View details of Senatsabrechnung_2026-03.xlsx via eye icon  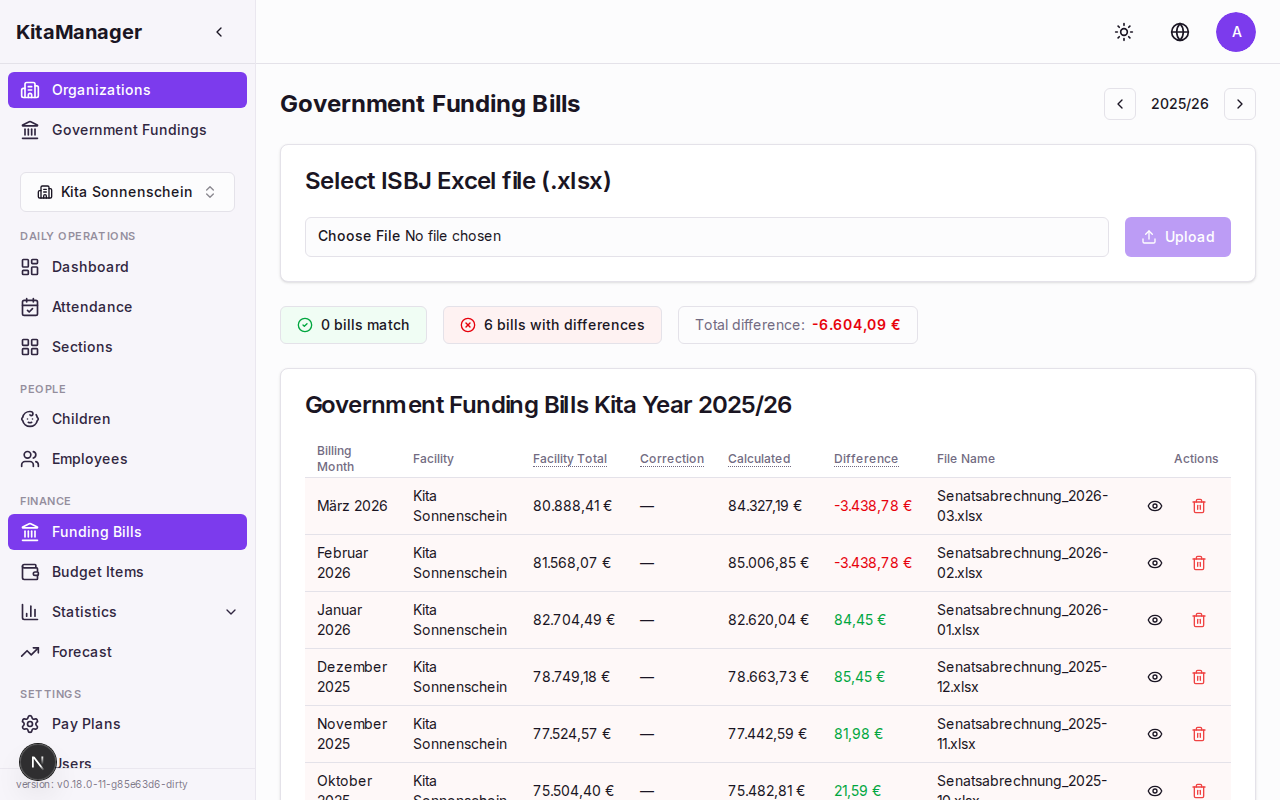tap(1155, 506)
